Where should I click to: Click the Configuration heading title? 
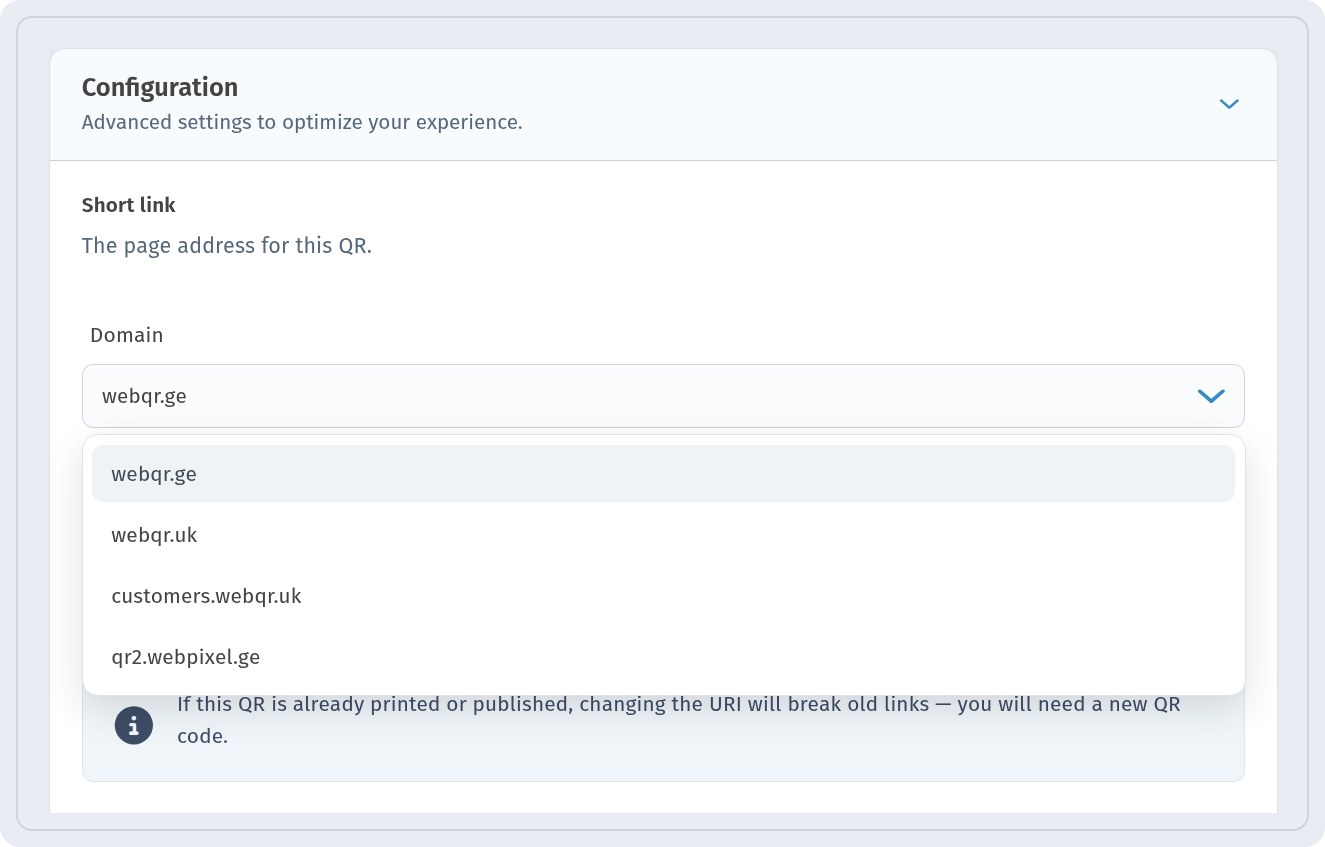(x=160, y=88)
